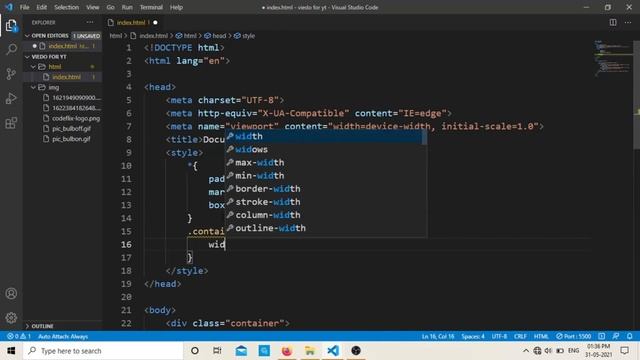Open OBS icon on taskbar

click(356, 351)
